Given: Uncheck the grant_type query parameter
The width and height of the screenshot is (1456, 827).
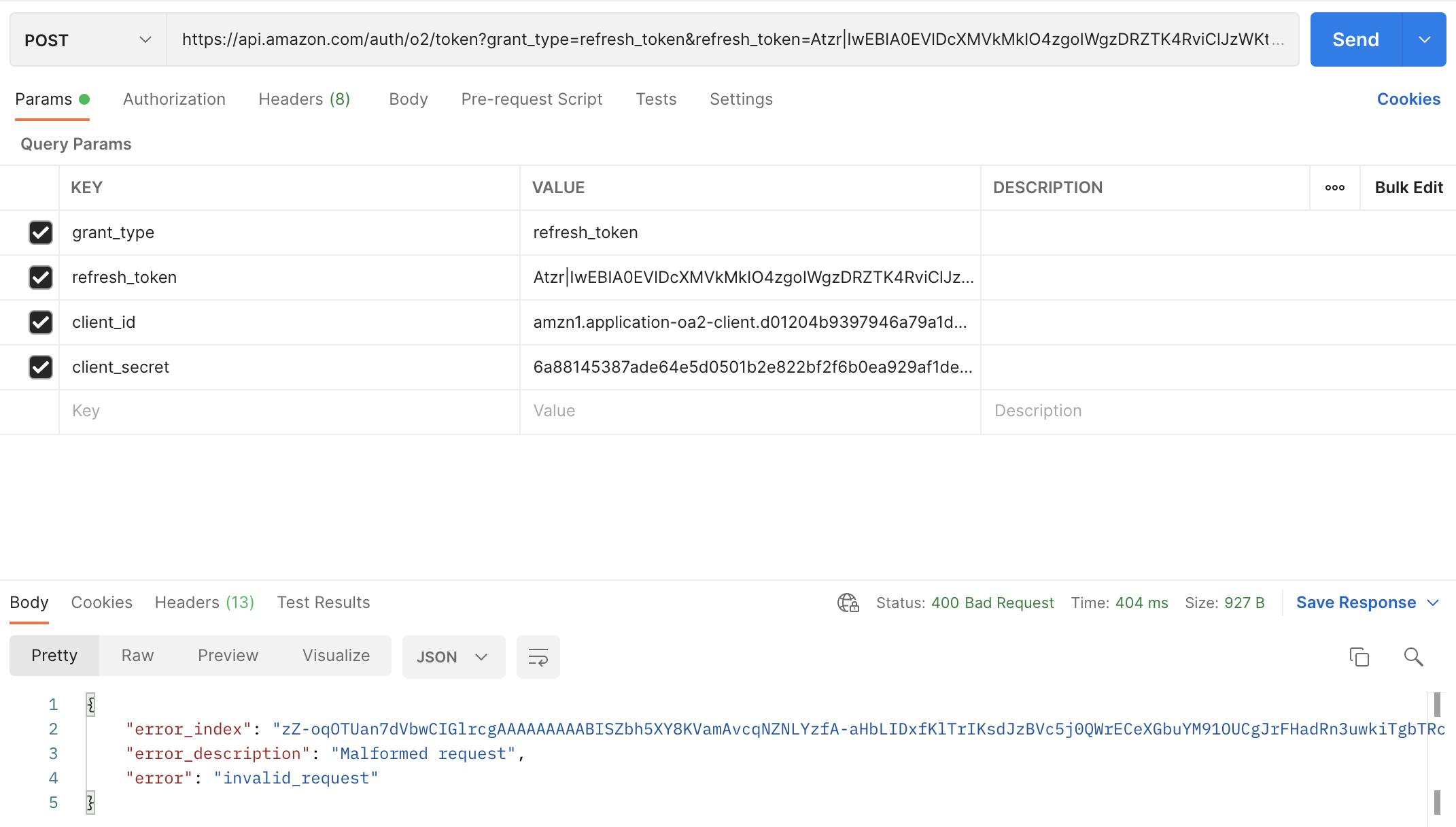Looking at the screenshot, I should [41, 233].
